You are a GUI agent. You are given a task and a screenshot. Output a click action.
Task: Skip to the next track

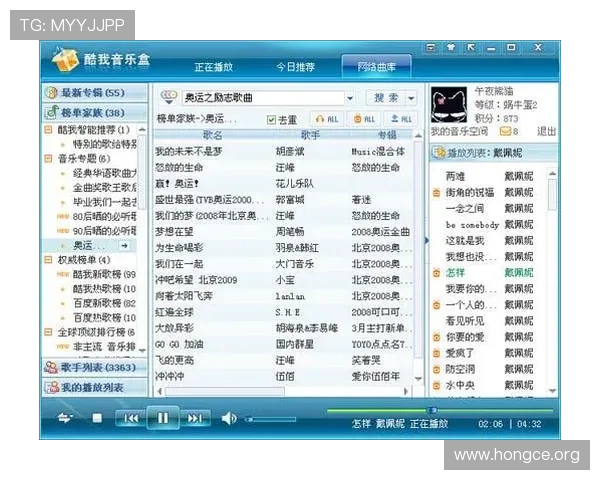point(194,418)
